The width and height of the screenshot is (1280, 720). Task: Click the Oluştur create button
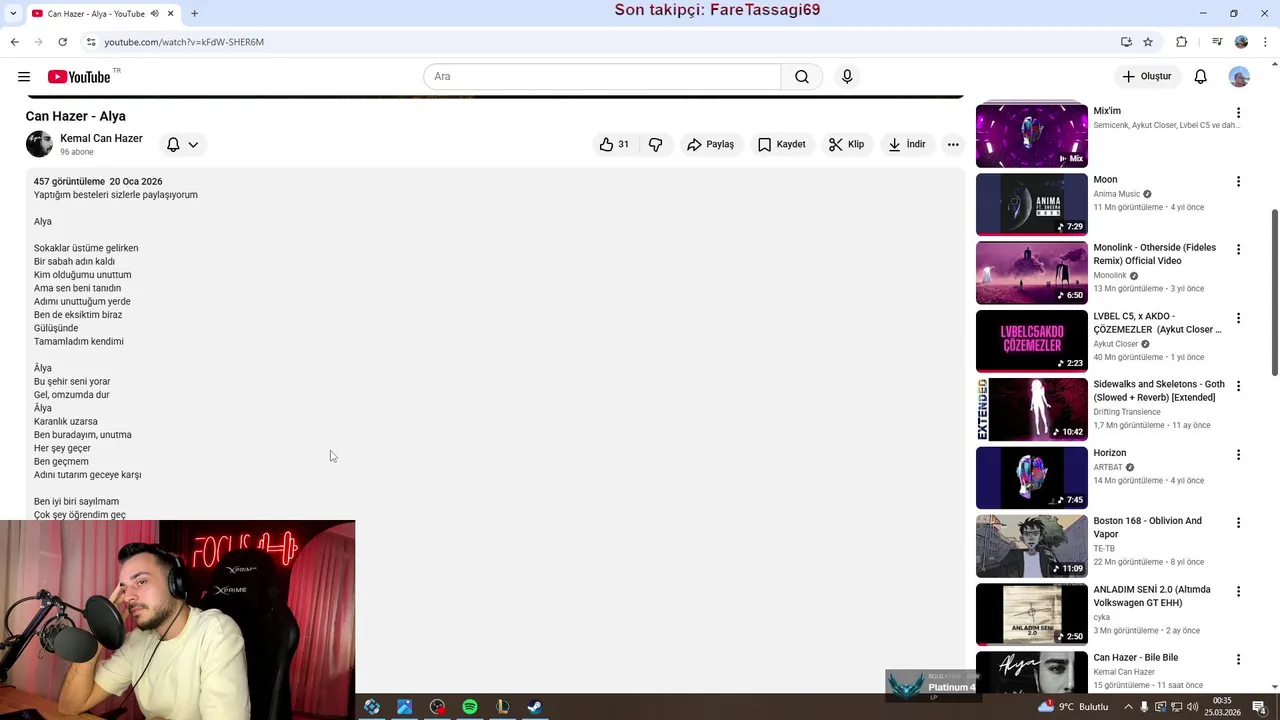pyautogui.click(x=1146, y=77)
